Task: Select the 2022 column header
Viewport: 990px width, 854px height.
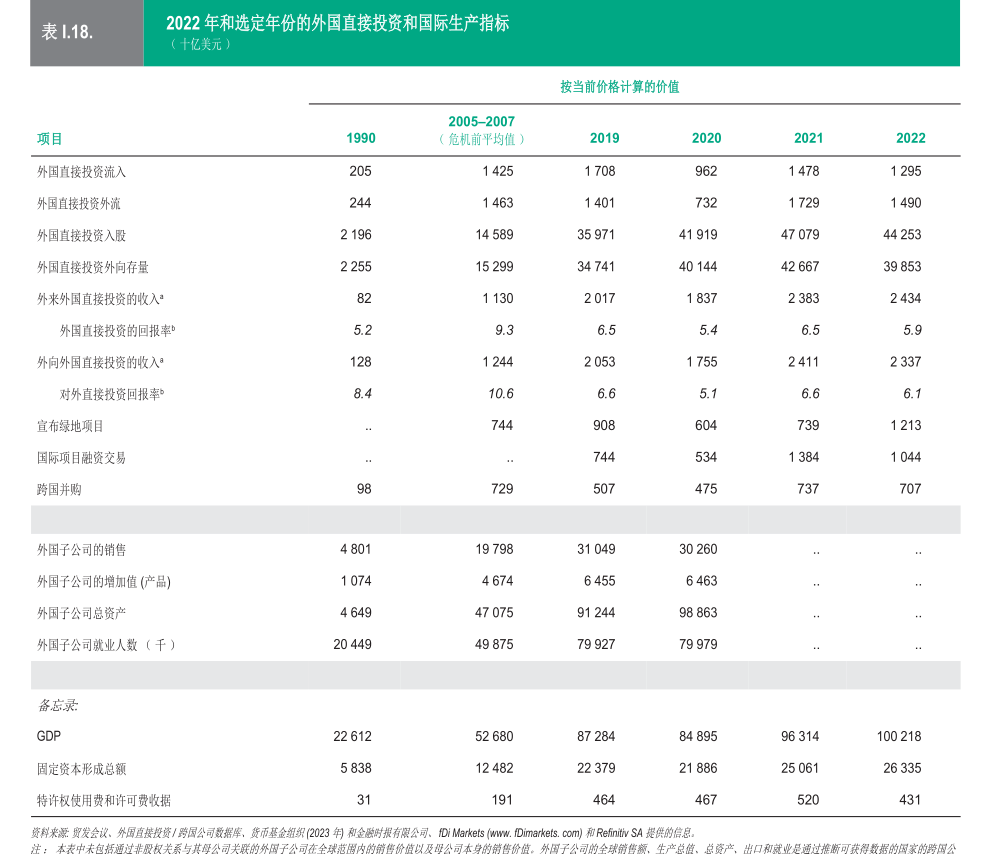Action: pos(910,138)
